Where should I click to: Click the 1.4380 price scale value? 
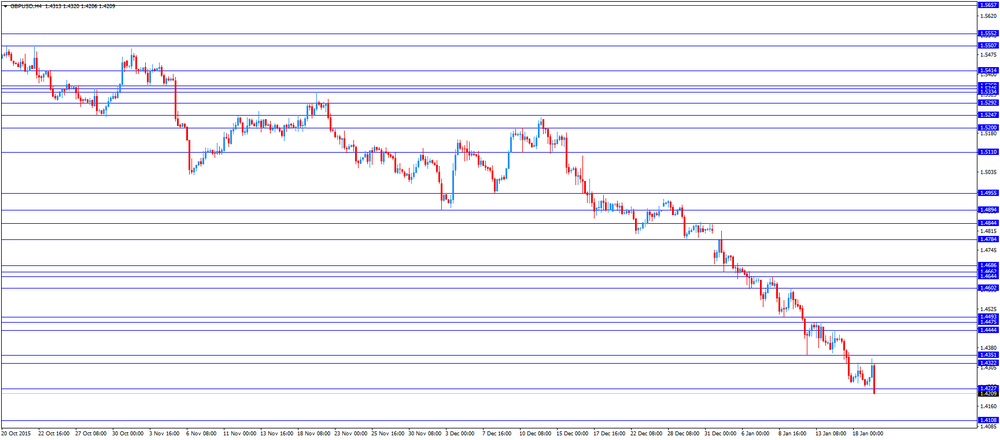coord(988,348)
